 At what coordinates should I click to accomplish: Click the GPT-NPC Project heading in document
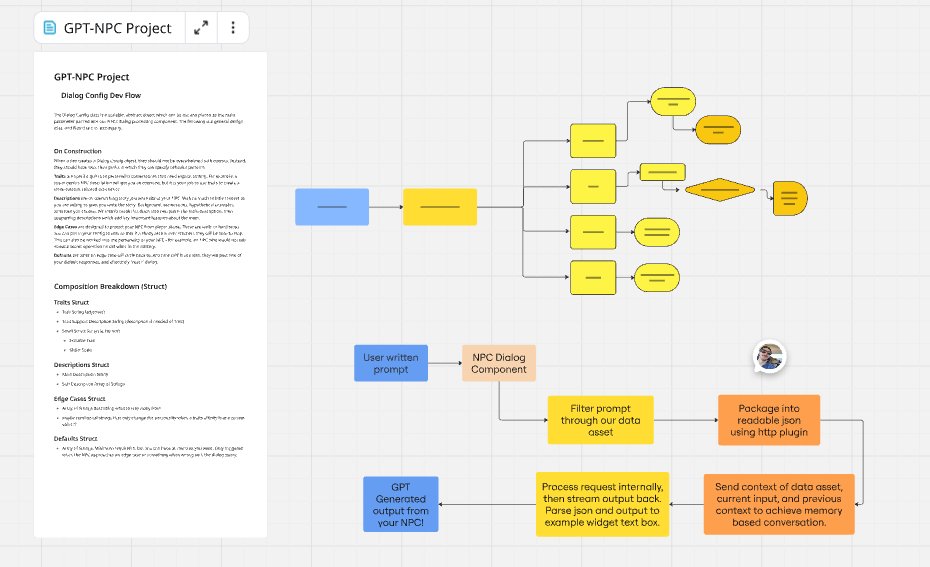point(91,77)
